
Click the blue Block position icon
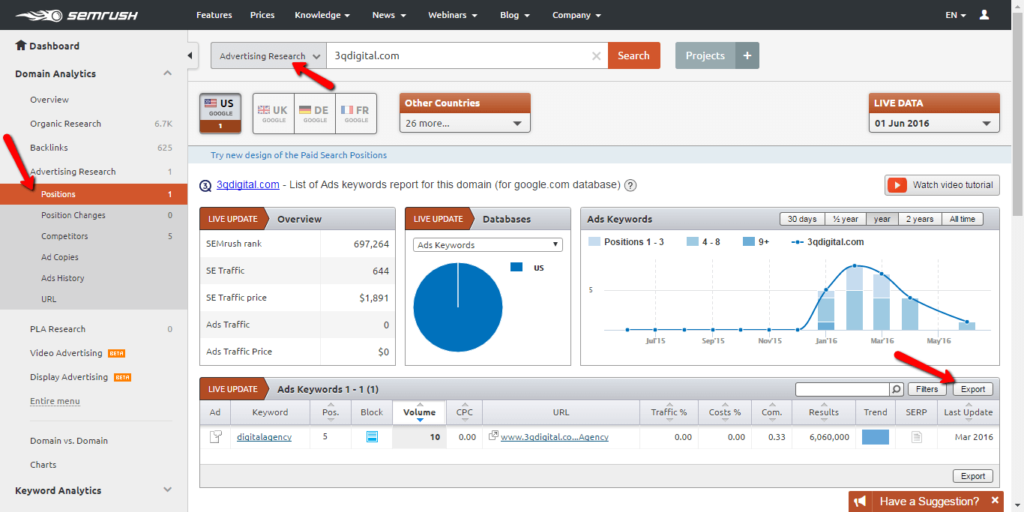(372, 437)
